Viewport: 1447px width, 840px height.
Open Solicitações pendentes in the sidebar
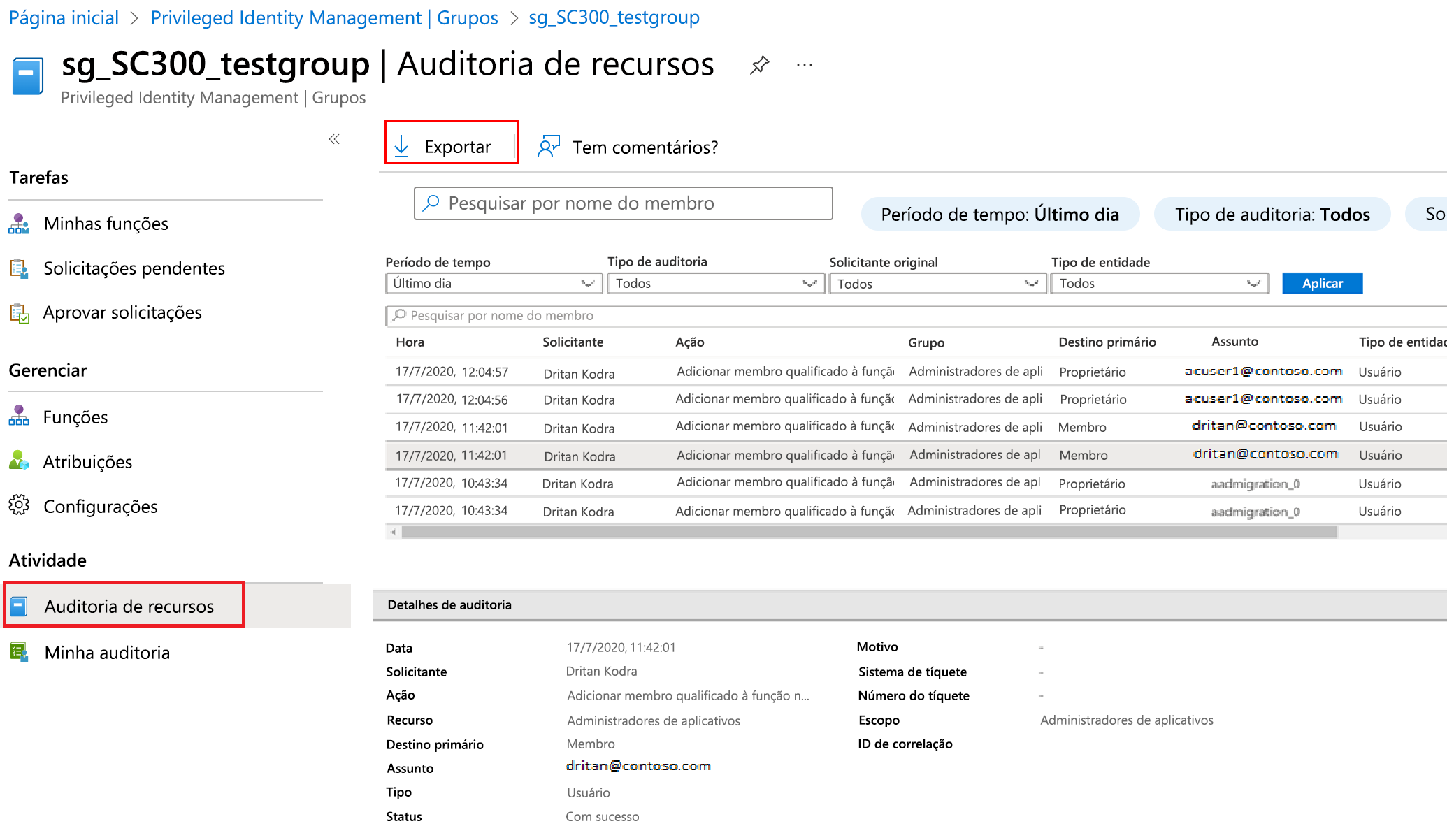pos(134,268)
